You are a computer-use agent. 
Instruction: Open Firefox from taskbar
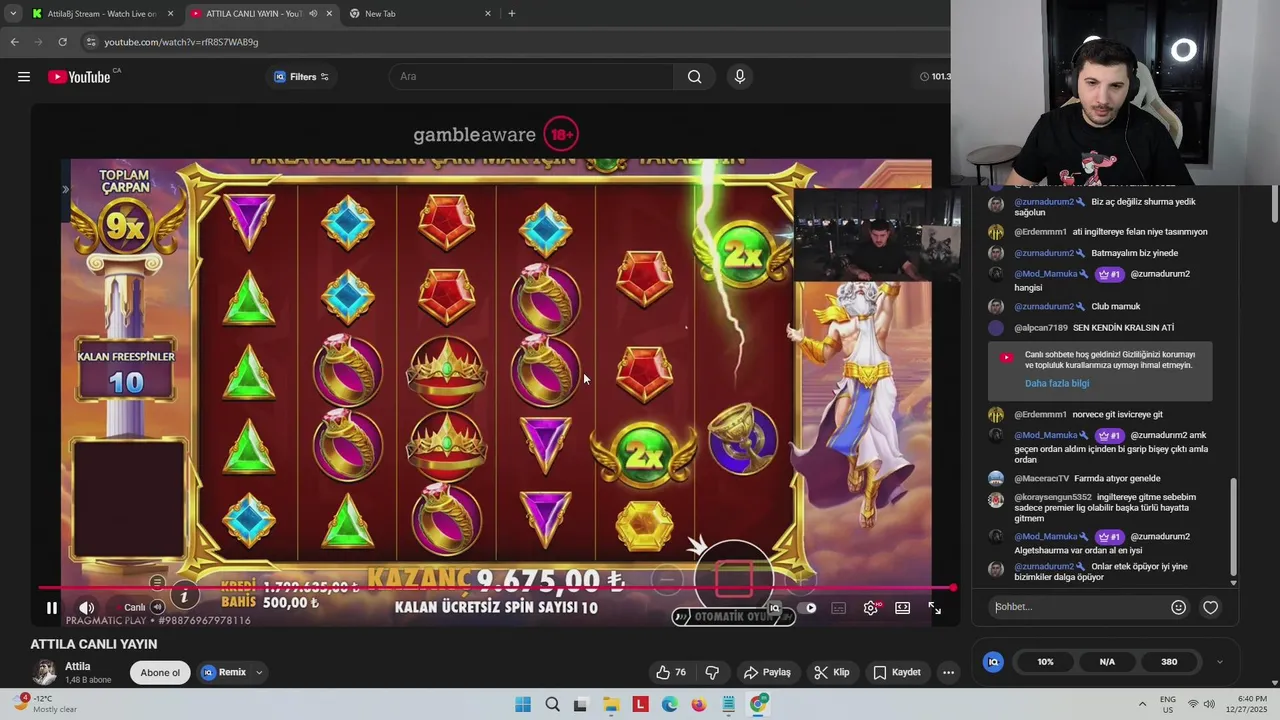tap(699, 705)
